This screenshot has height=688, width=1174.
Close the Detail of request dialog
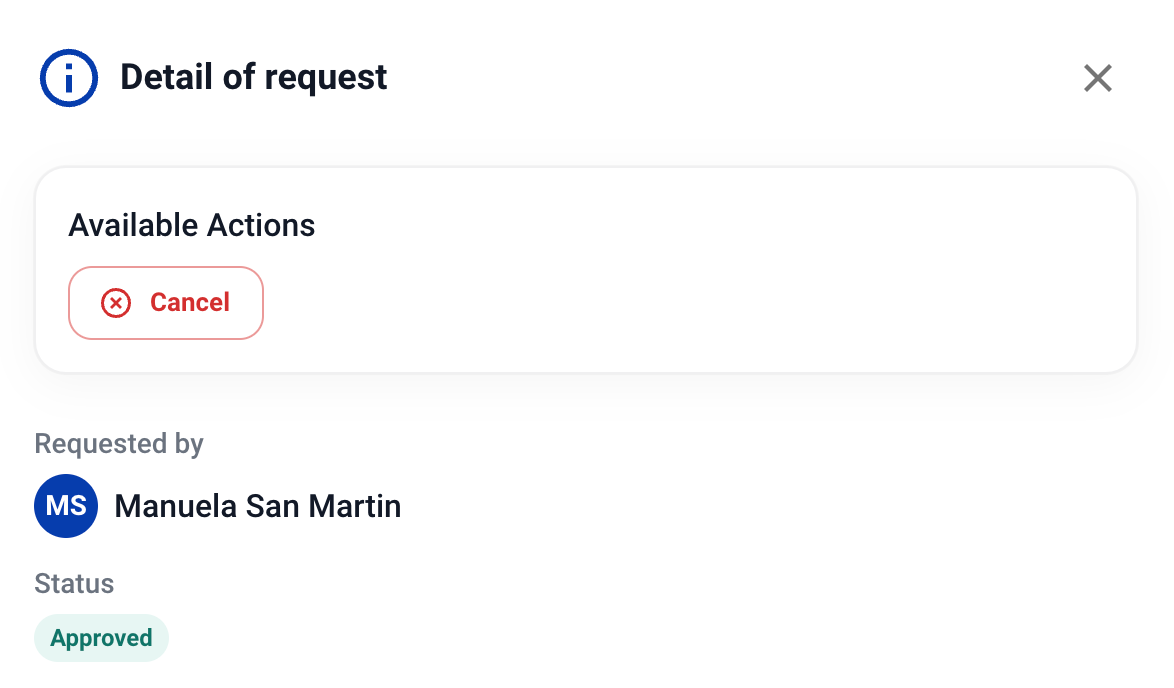pos(1098,78)
